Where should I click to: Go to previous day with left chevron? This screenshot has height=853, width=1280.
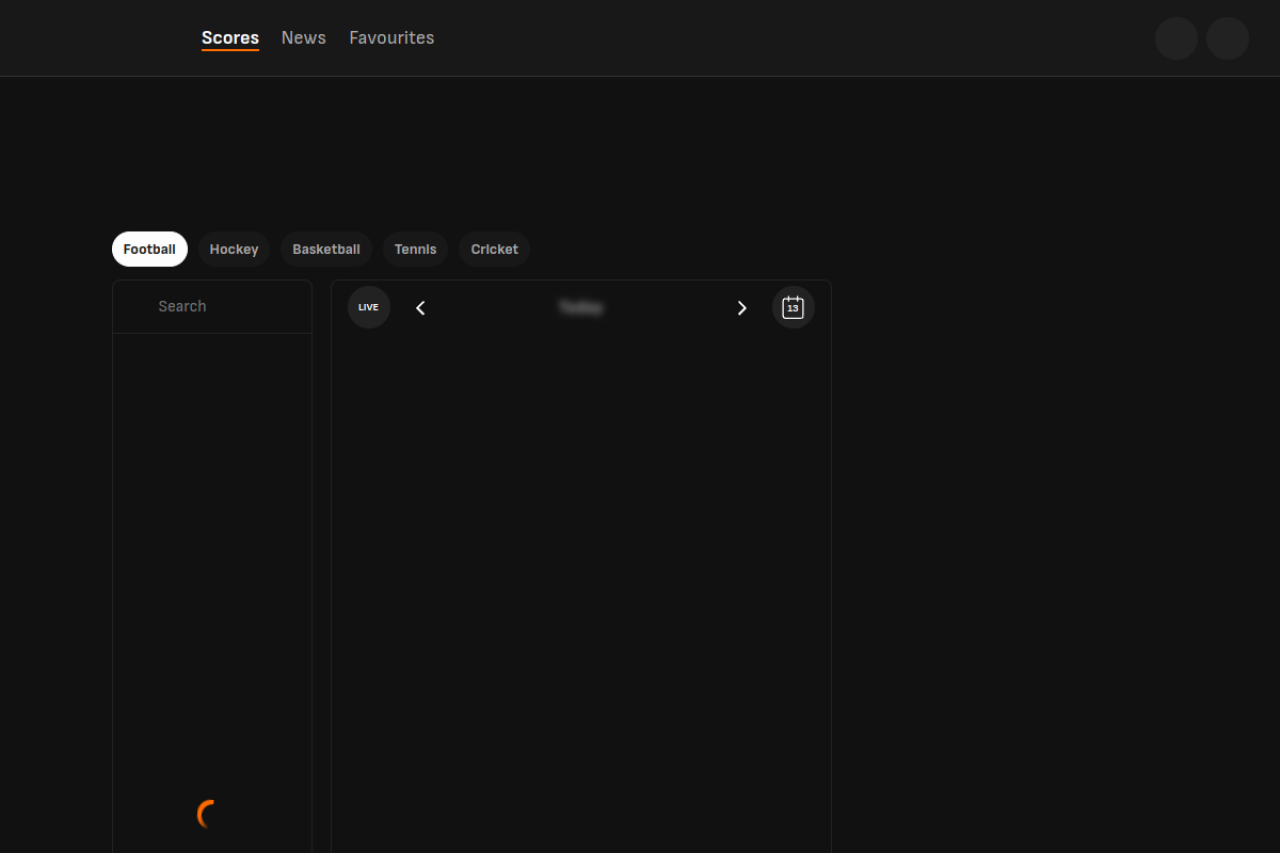coord(421,308)
